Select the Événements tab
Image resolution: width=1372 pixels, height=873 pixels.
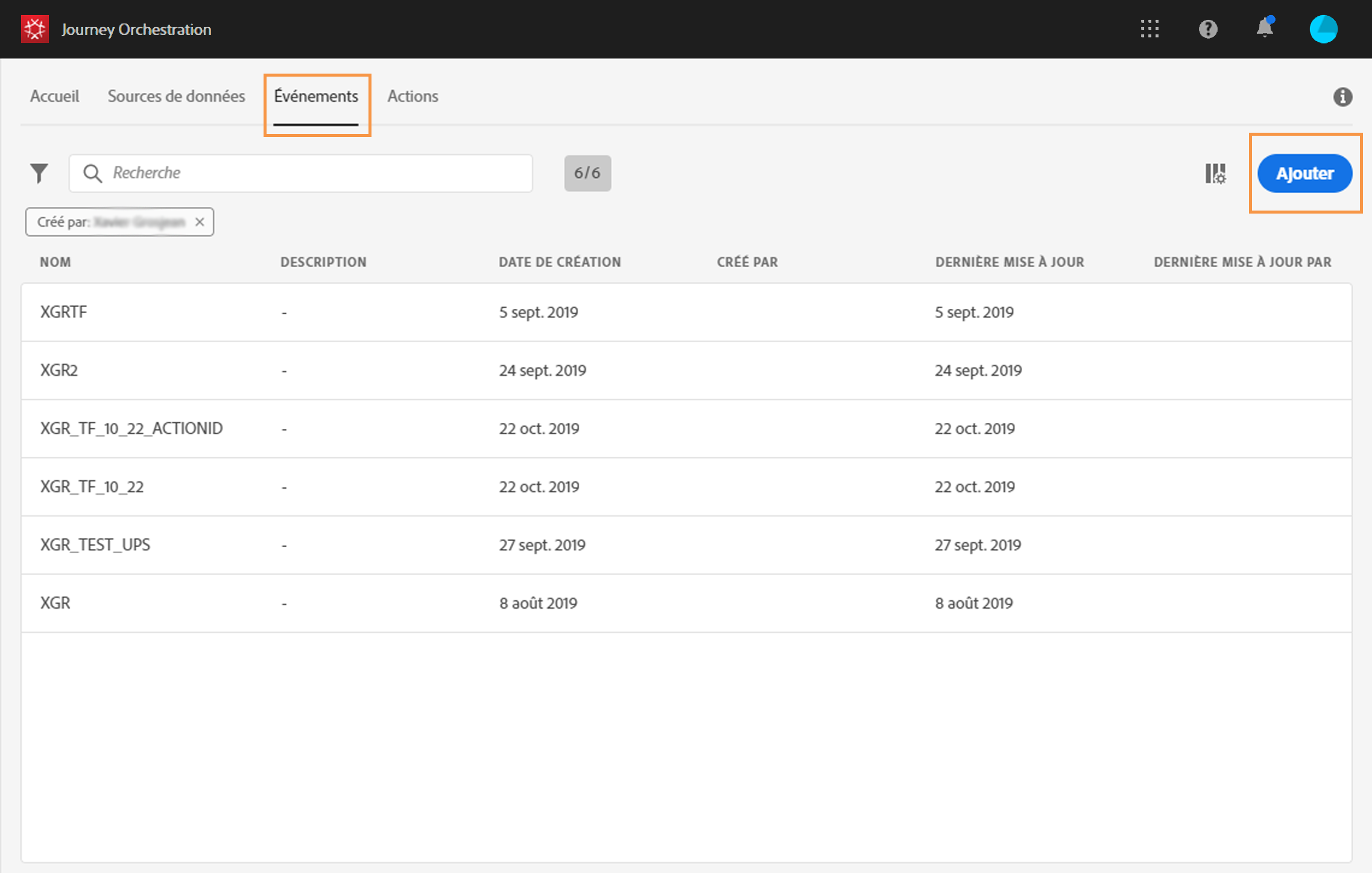(x=316, y=97)
